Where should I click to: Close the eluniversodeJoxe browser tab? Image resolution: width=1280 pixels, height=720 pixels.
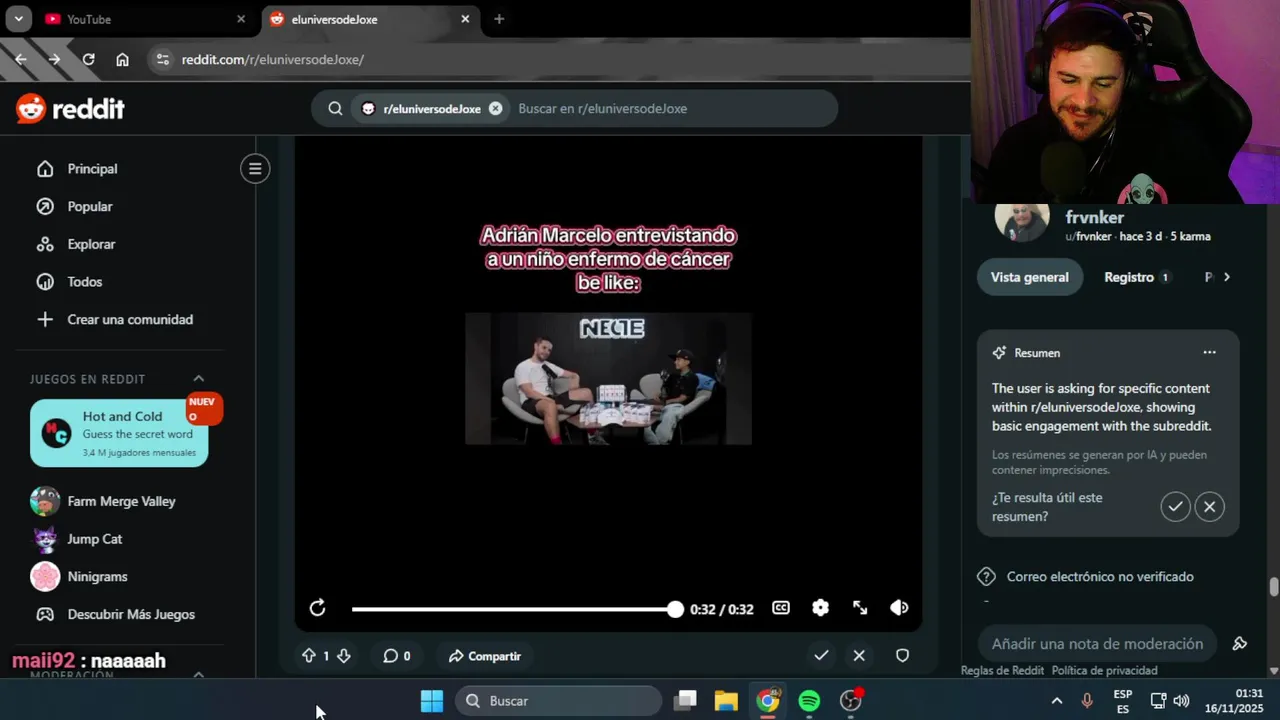coord(465,19)
